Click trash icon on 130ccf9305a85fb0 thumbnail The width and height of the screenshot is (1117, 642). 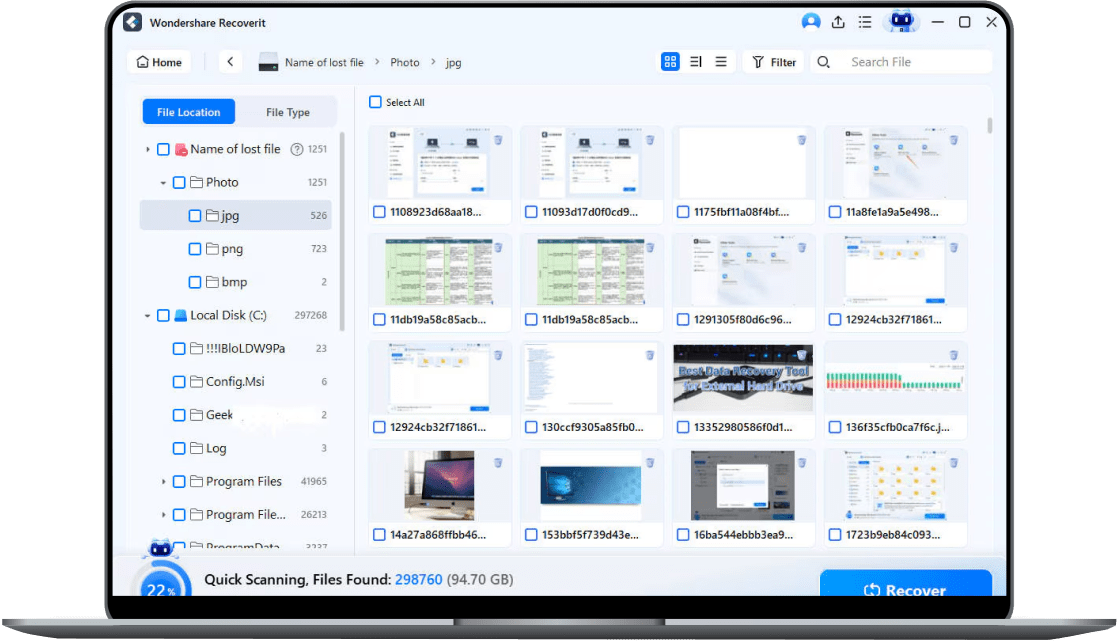(650, 355)
